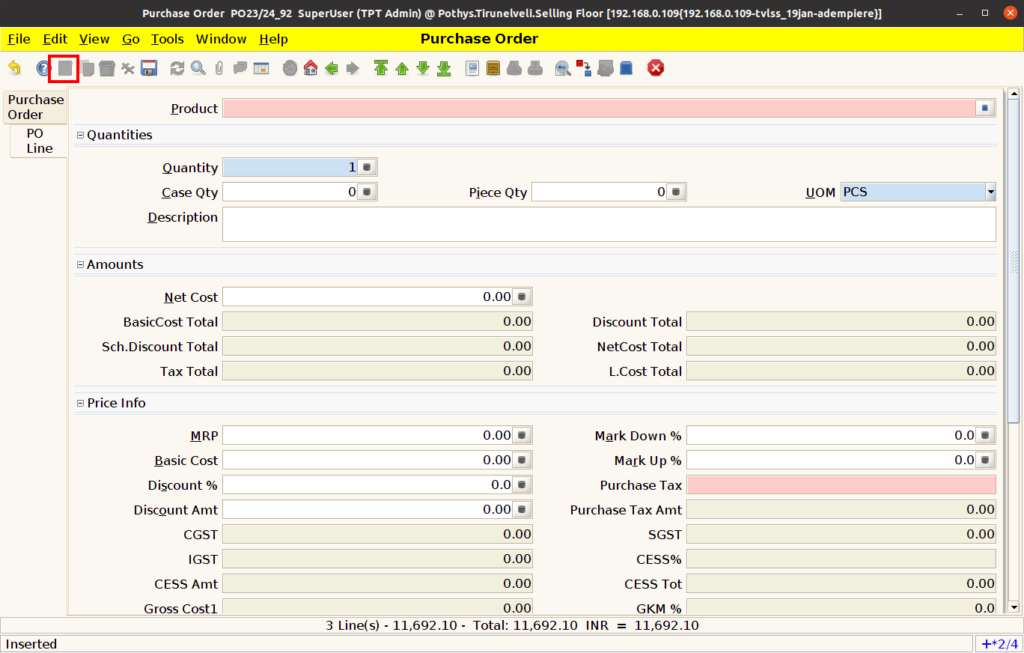Screen dimensions: 1024x653
Task: Click the Delete Record trash icon
Action: pyautogui.click(x=107, y=68)
